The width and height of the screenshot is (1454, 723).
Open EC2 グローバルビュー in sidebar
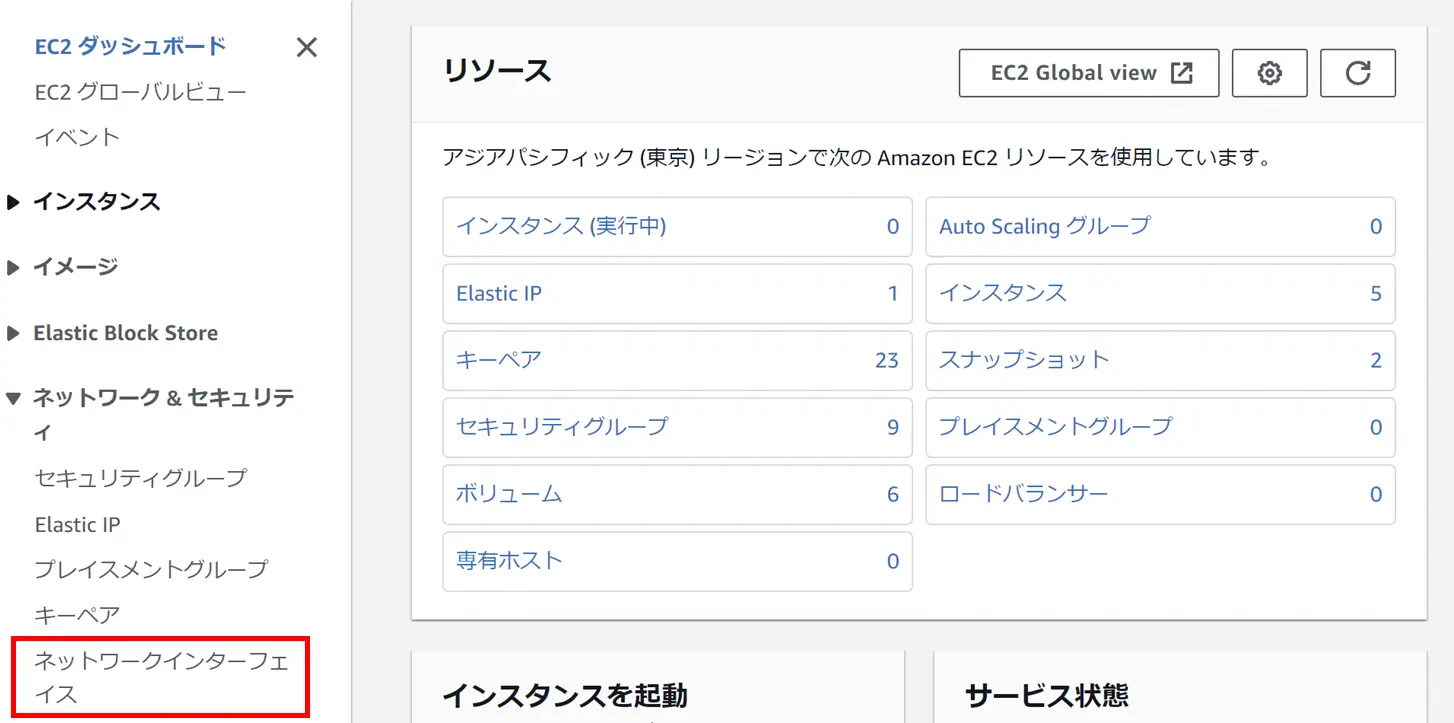tap(140, 92)
